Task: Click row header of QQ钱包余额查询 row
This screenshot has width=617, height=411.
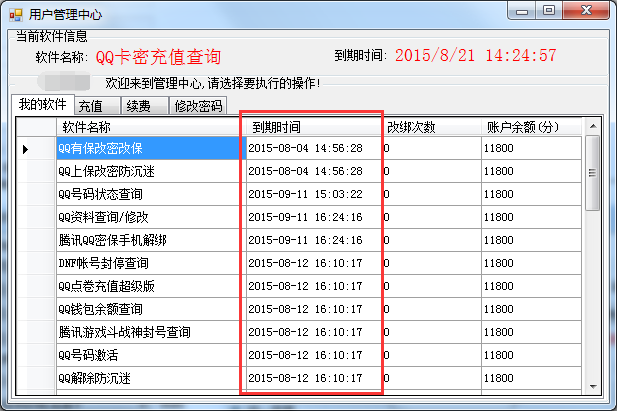Action: pos(37,309)
